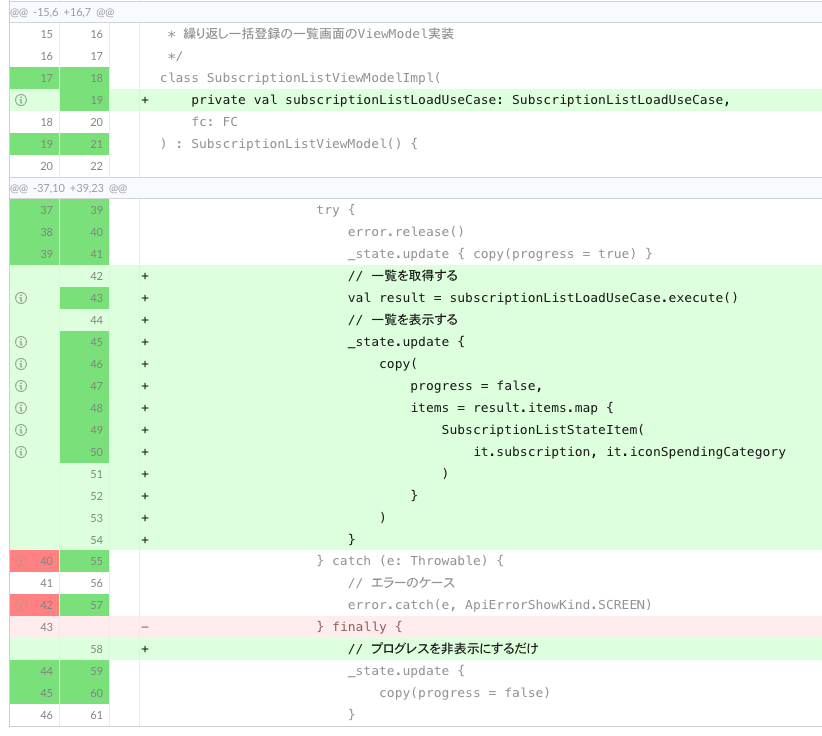Click the info icon beside line 48
The height and width of the screenshot is (736, 822).
click(x=21, y=408)
